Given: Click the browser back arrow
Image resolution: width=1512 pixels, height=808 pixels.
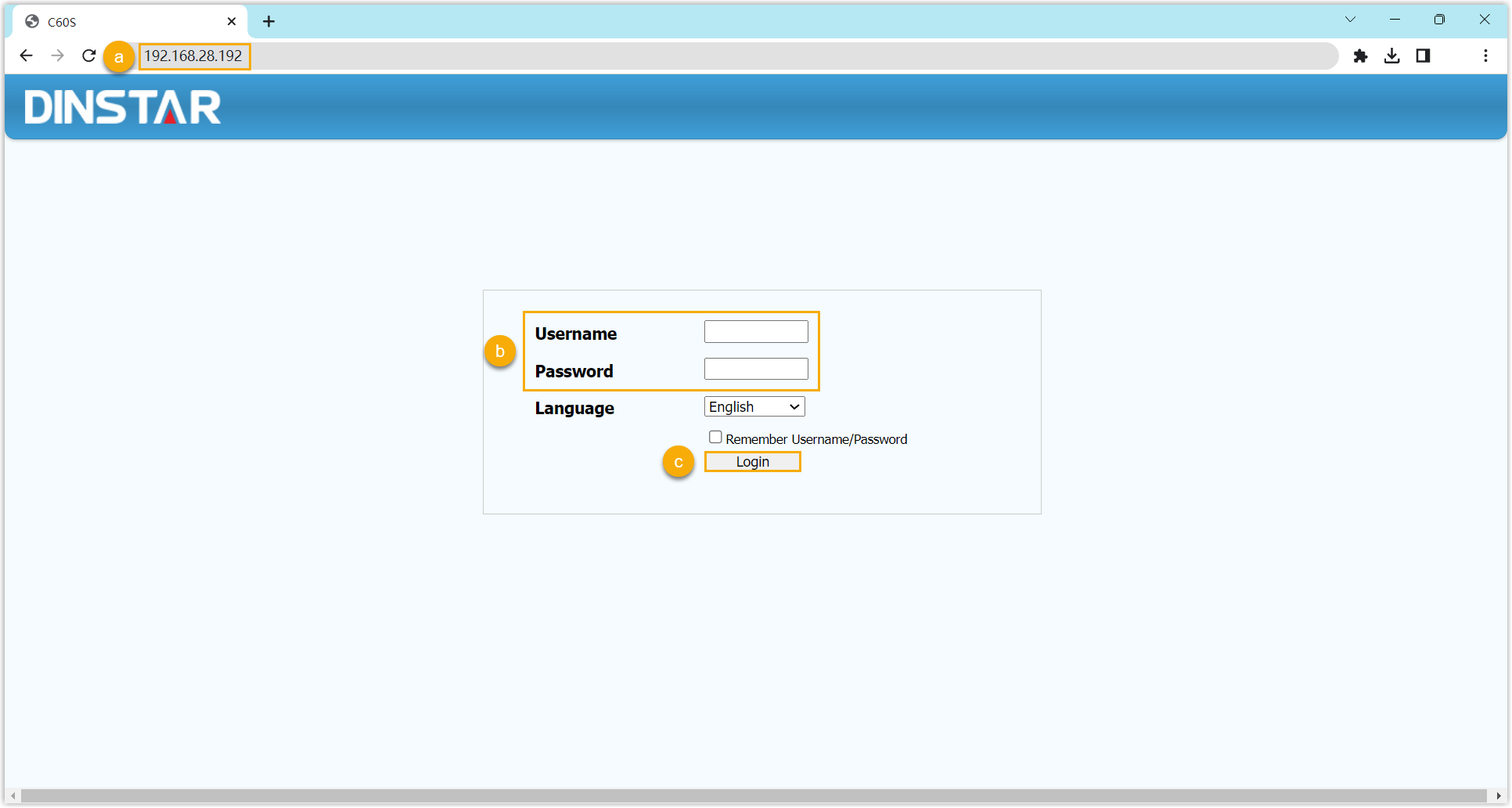Looking at the screenshot, I should tap(26, 56).
